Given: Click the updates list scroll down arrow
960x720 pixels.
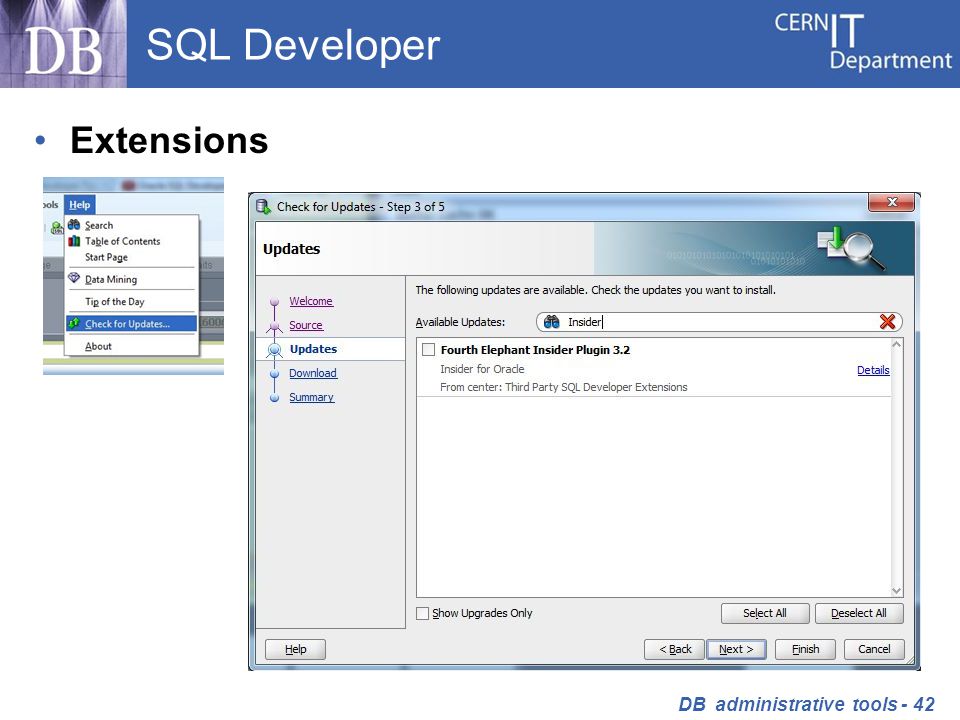Looking at the screenshot, I should tap(896, 591).
